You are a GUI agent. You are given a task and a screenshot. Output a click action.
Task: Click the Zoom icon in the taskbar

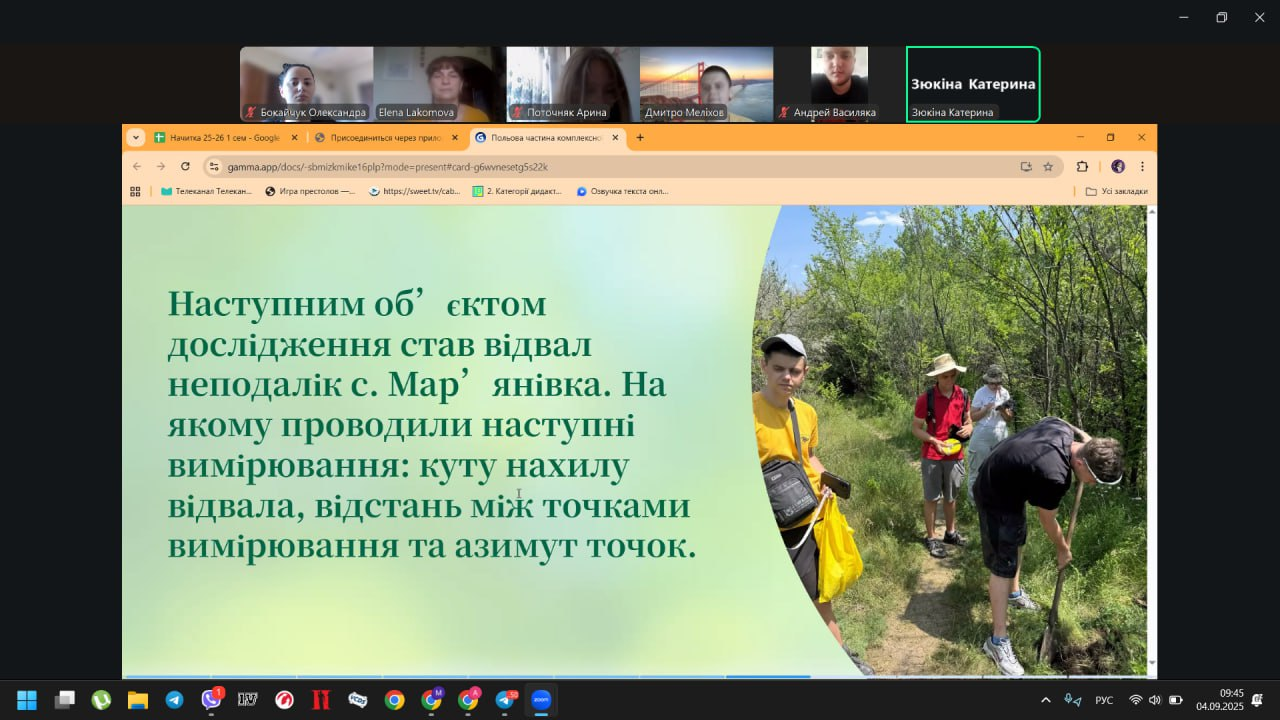point(541,700)
